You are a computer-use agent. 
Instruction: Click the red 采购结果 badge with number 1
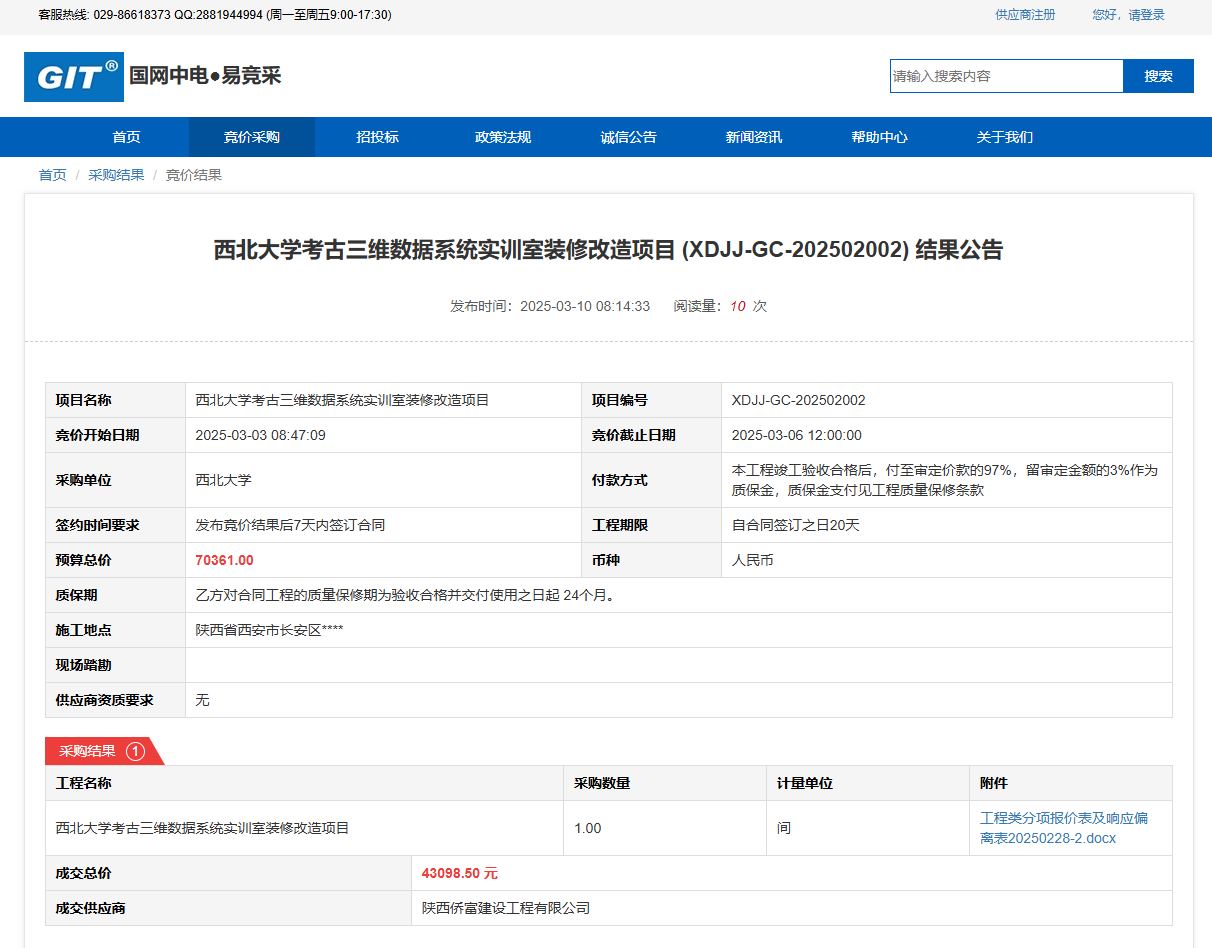[x=102, y=751]
